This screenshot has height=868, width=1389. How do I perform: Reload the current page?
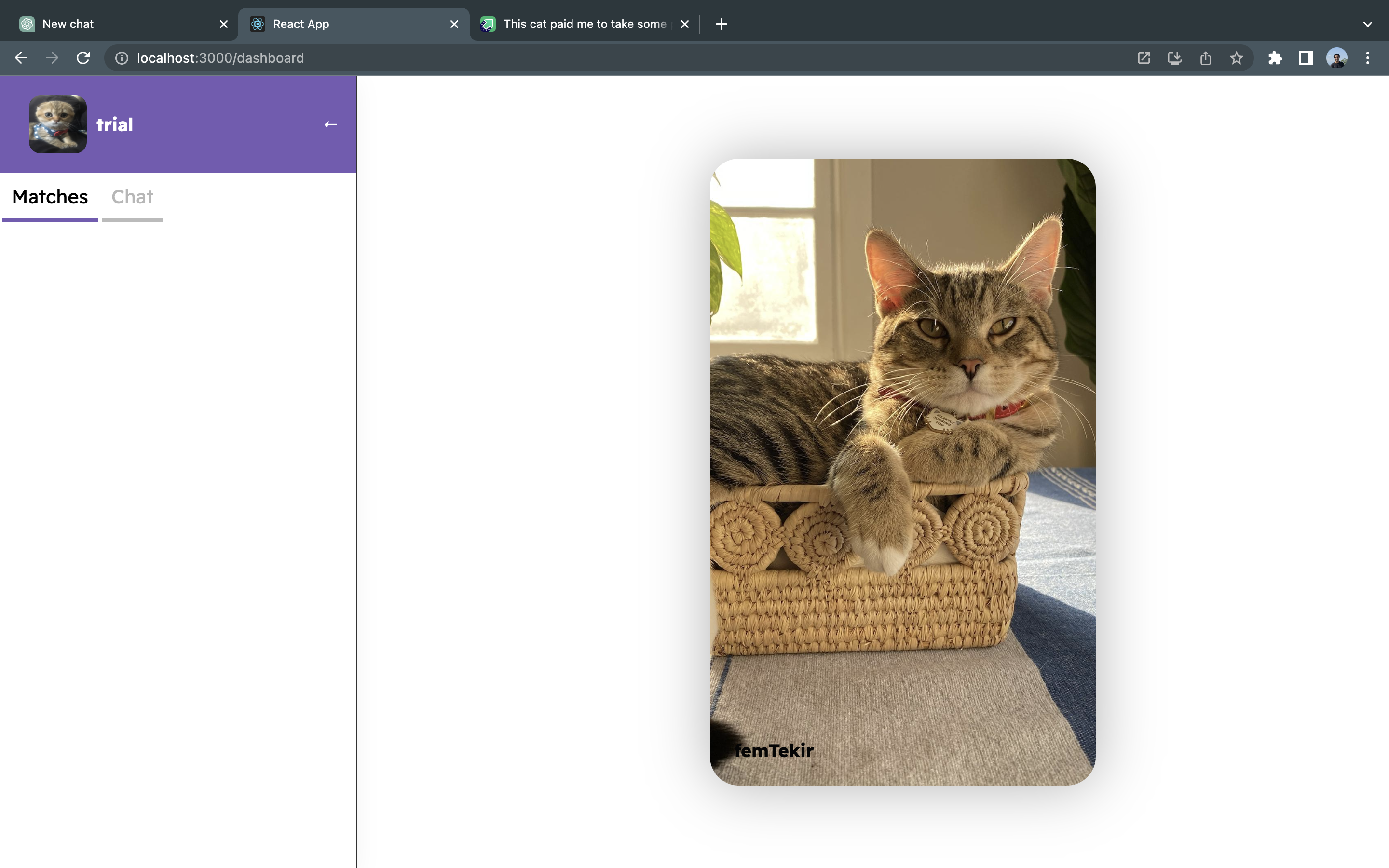83,58
